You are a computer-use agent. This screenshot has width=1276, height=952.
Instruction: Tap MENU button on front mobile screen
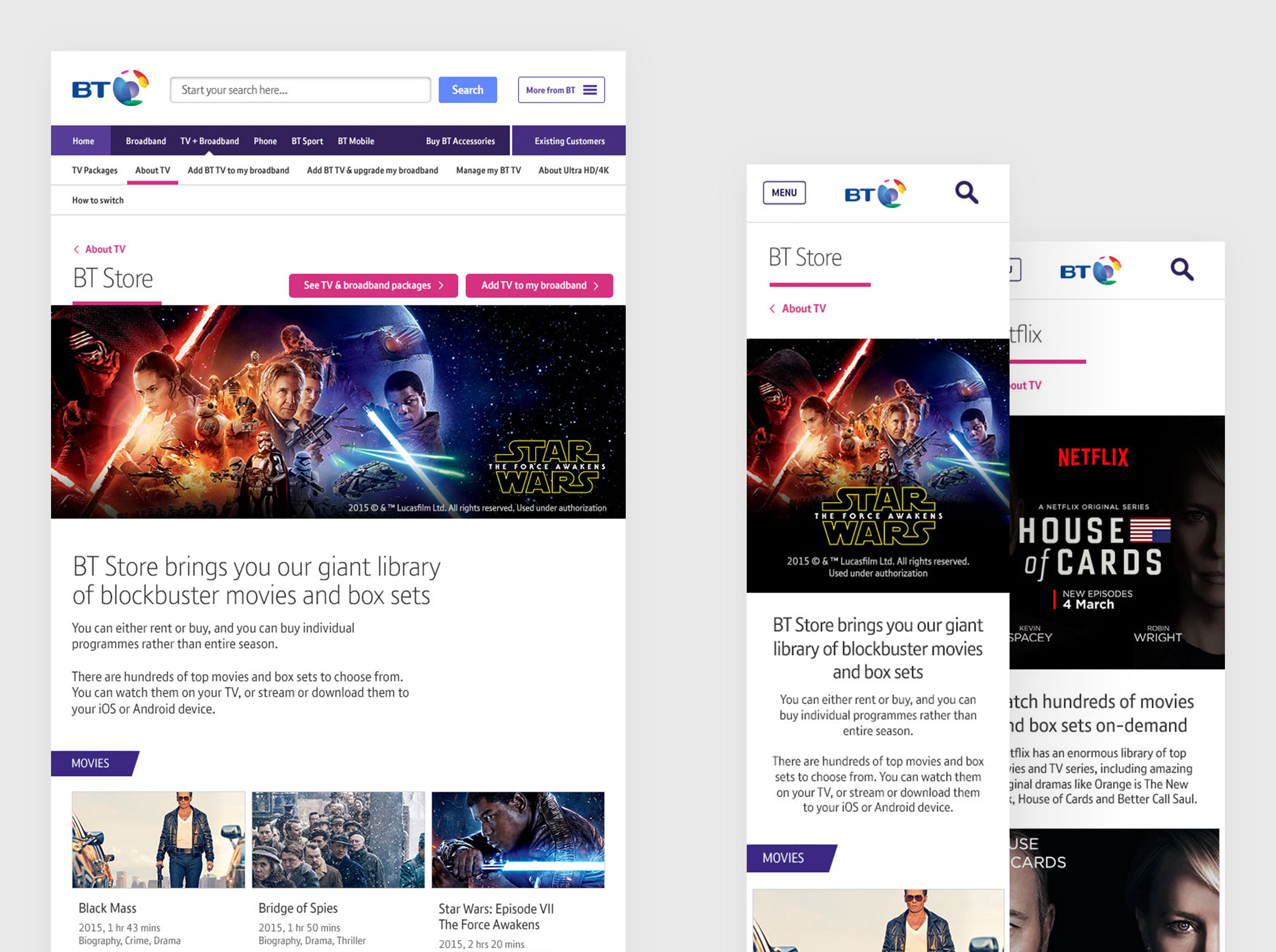click(784, 192)
